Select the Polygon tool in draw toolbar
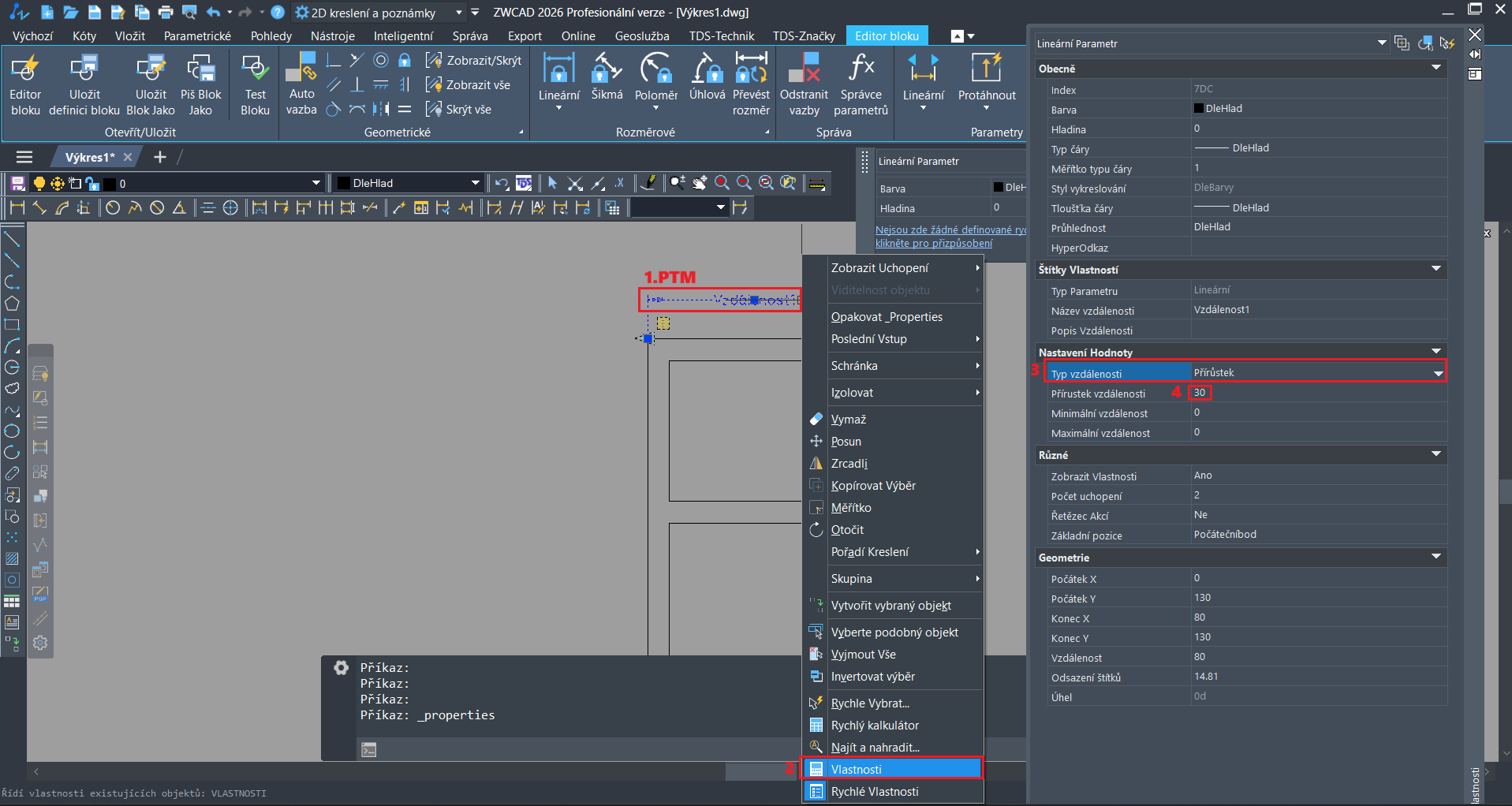The height and width of the screenshot is (806, 1512). click(x=12, y=303)
